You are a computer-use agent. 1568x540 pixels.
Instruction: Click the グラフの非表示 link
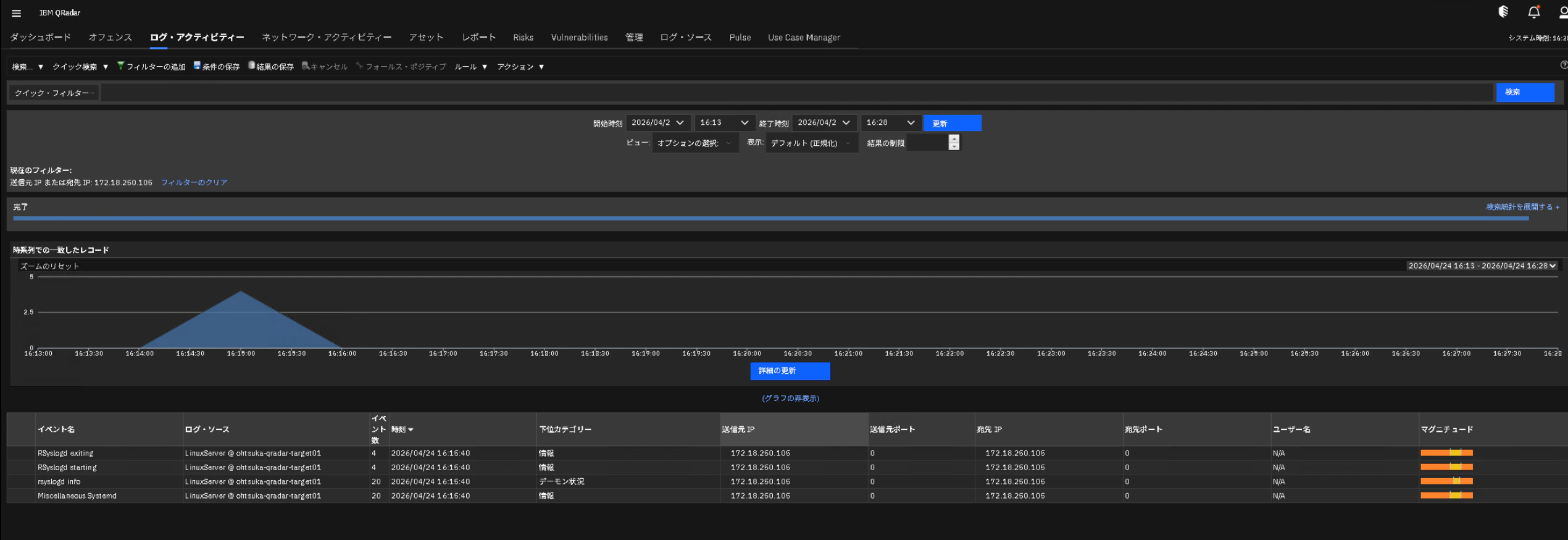[790, 399]
